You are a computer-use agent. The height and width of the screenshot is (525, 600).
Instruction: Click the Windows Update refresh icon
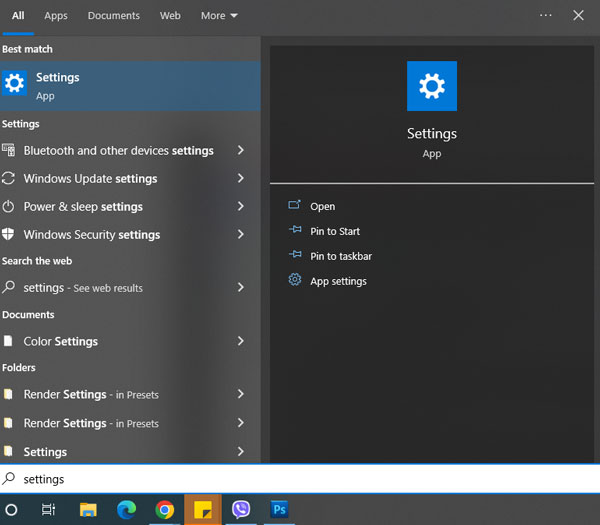click(8, 178)
